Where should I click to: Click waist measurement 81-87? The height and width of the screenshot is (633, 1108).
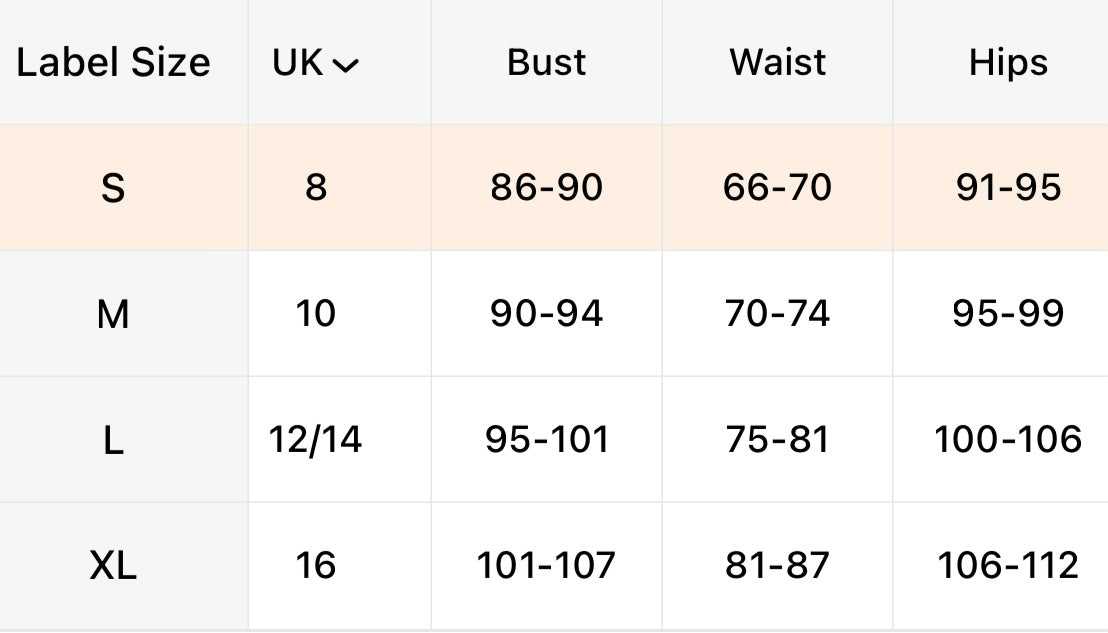pyautogui.click(x=777, y=566)
